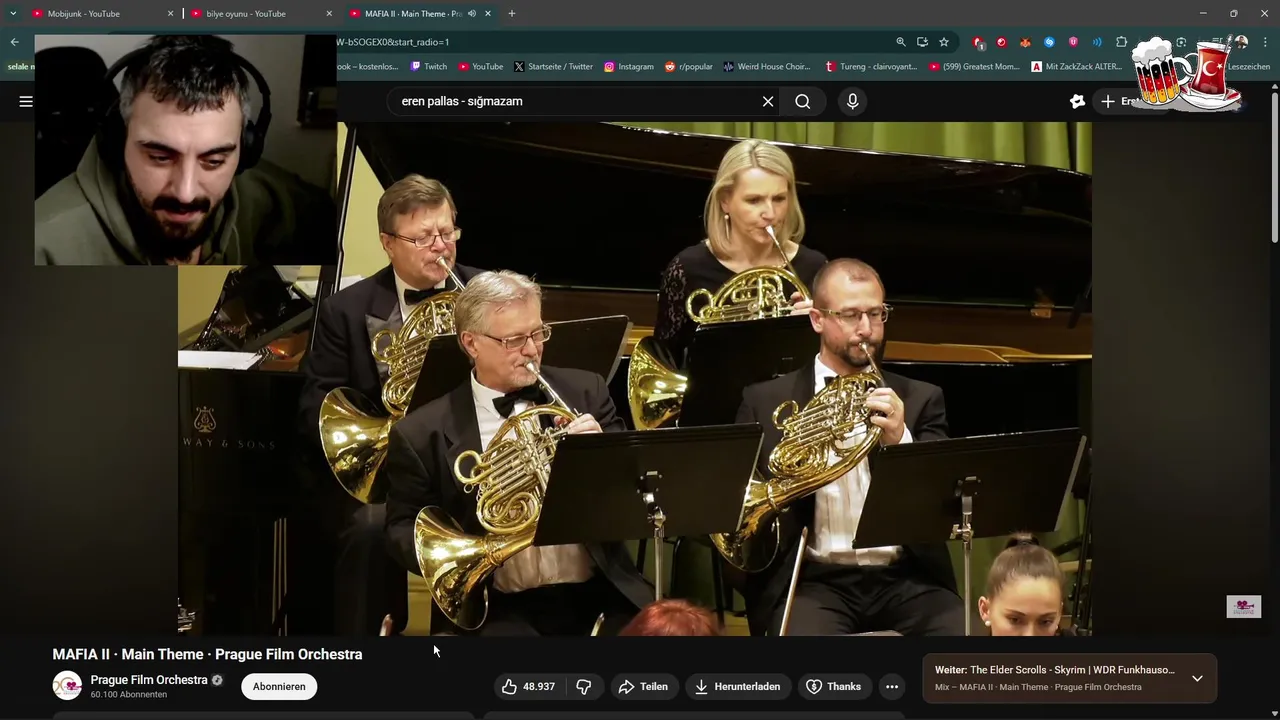Download the video via Herunterladen
The image size is (1280, 720).
click(737, 686)
